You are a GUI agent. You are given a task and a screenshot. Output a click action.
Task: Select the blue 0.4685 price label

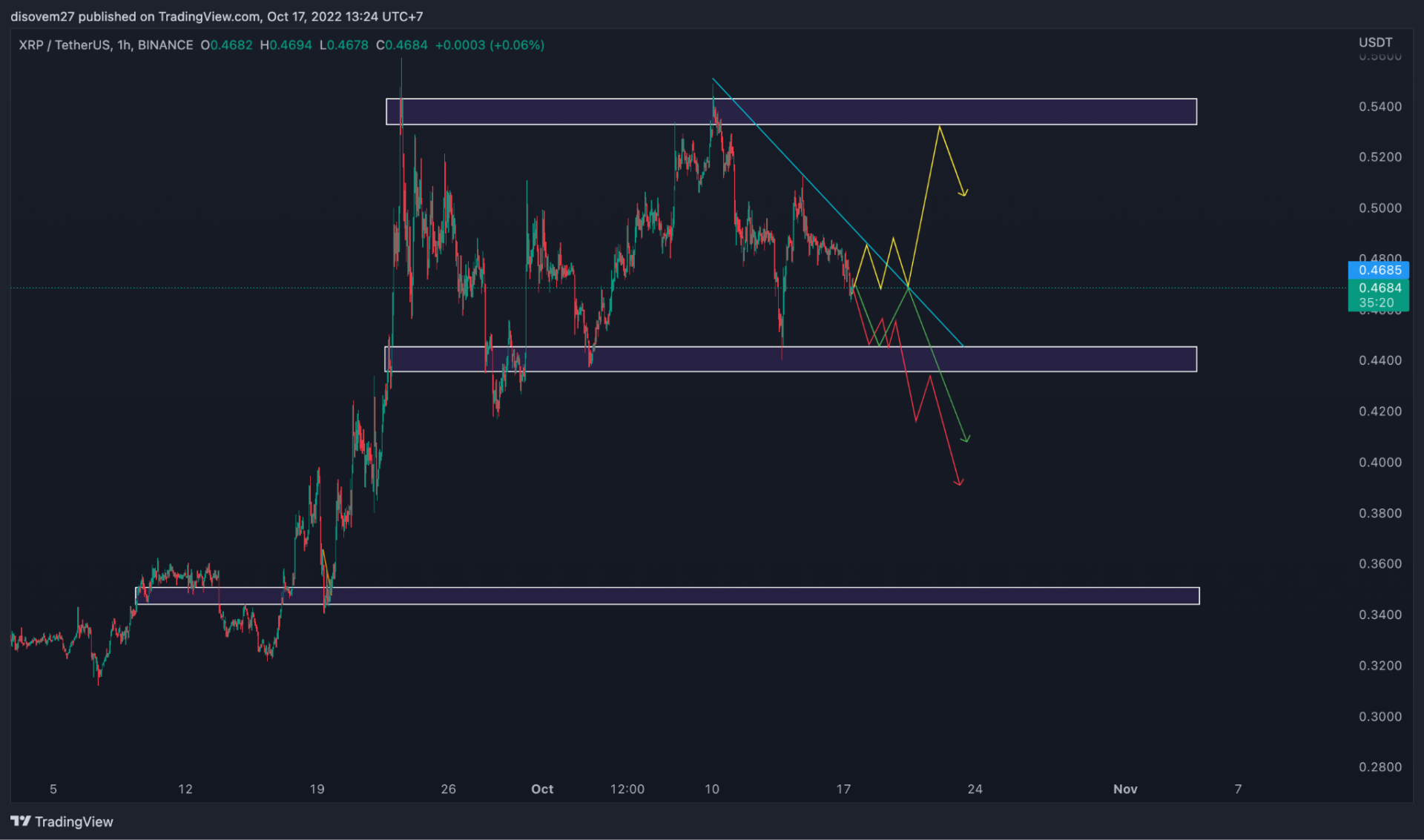pyautogui.click(x=1378, y=270)
